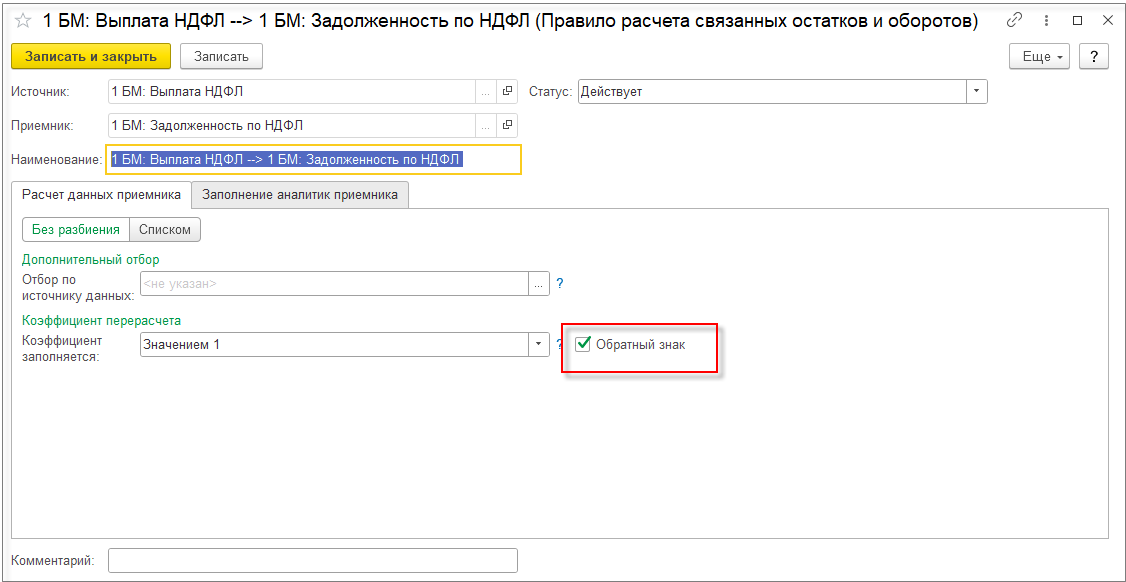Image resolution: width=1126 pixels, height=582 pixels.
Task: Open the Коэффициент заполняется dropdown list
Action: point(539,345)
